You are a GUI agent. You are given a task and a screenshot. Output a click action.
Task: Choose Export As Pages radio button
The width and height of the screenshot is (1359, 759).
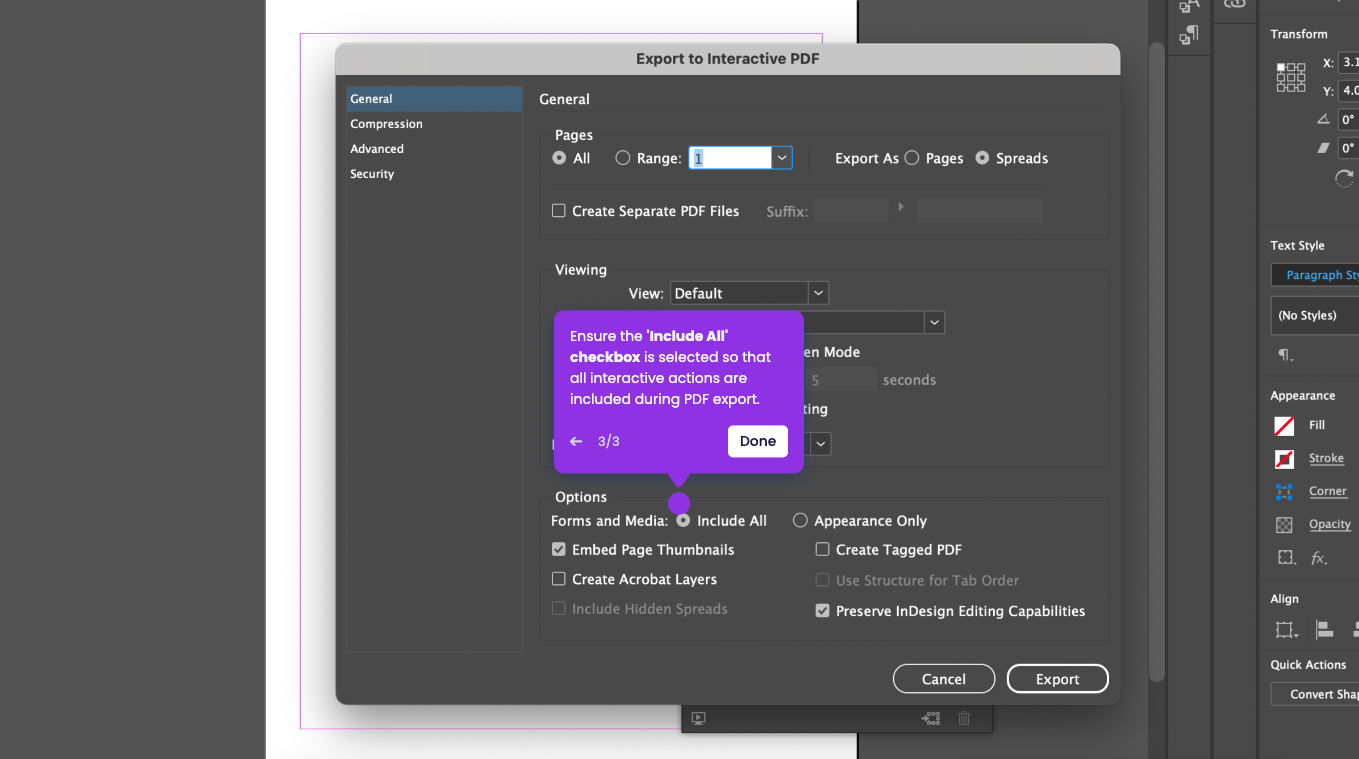point(912,158)
